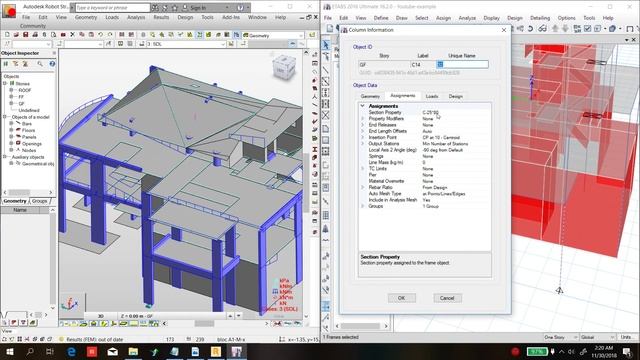The height and width of the screenshot is (360, 640).
Task: Expand the ROOF story tree node
Action: [x=11, y=90]
